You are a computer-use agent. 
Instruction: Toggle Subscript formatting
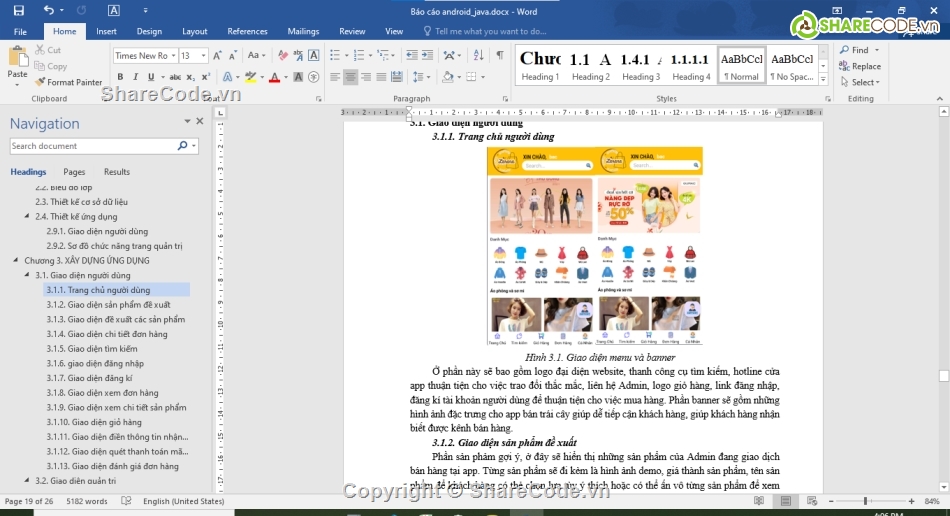click(x=193, y=77)
